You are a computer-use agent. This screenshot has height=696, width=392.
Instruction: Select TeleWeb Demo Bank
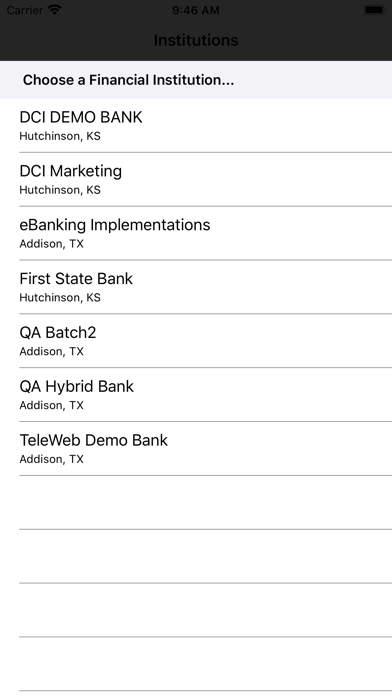pos(196,449)
